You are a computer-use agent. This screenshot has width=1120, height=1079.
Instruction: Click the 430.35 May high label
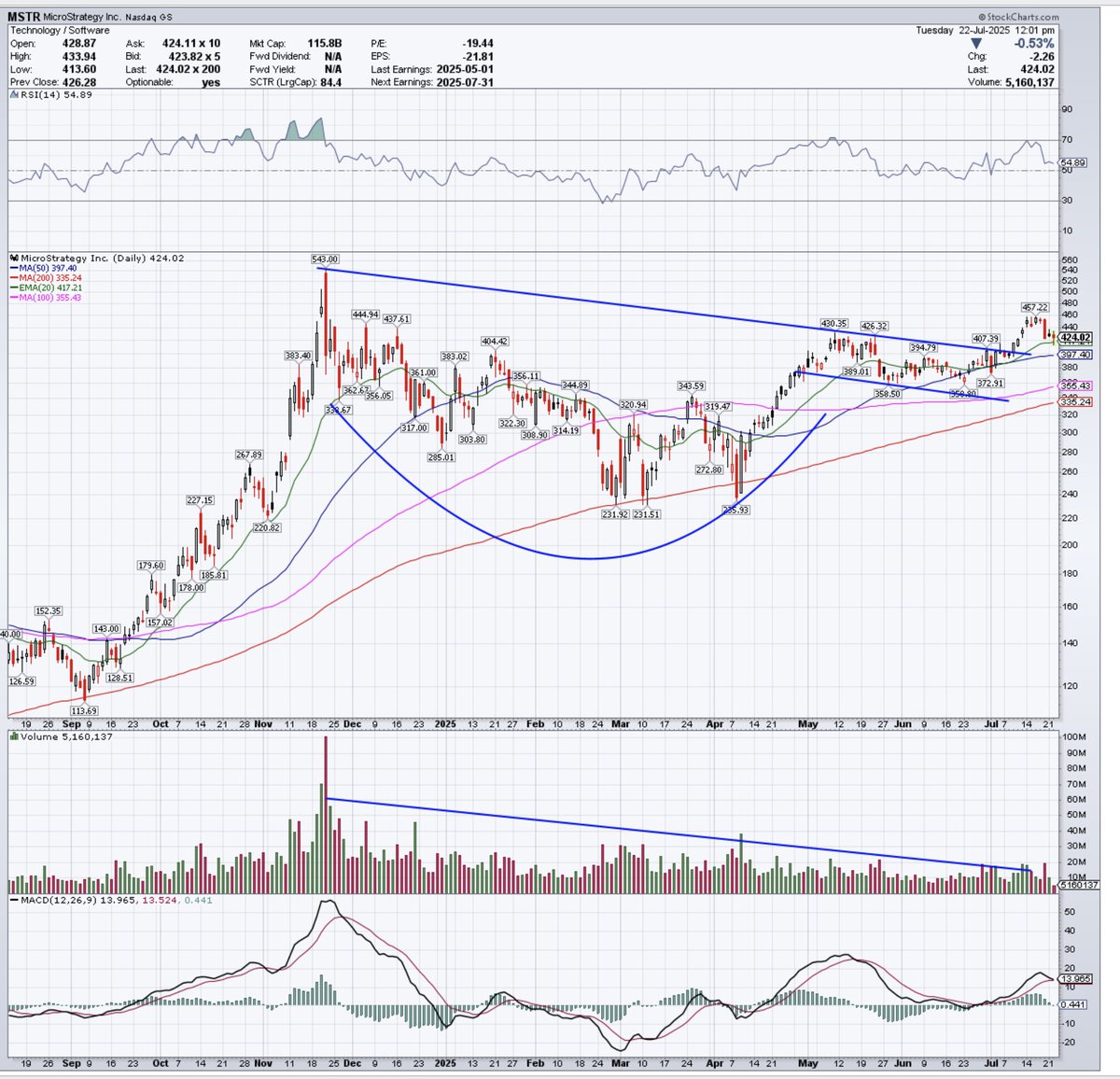point(833,323)
